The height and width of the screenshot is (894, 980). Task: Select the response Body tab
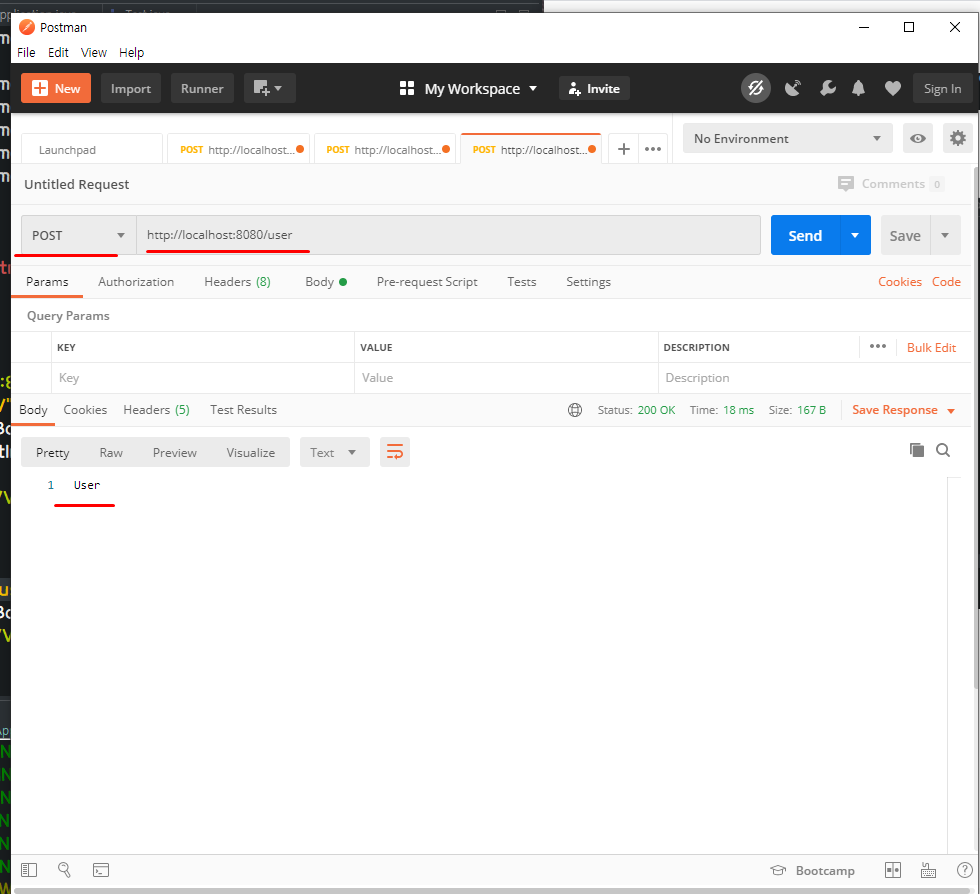33,410
